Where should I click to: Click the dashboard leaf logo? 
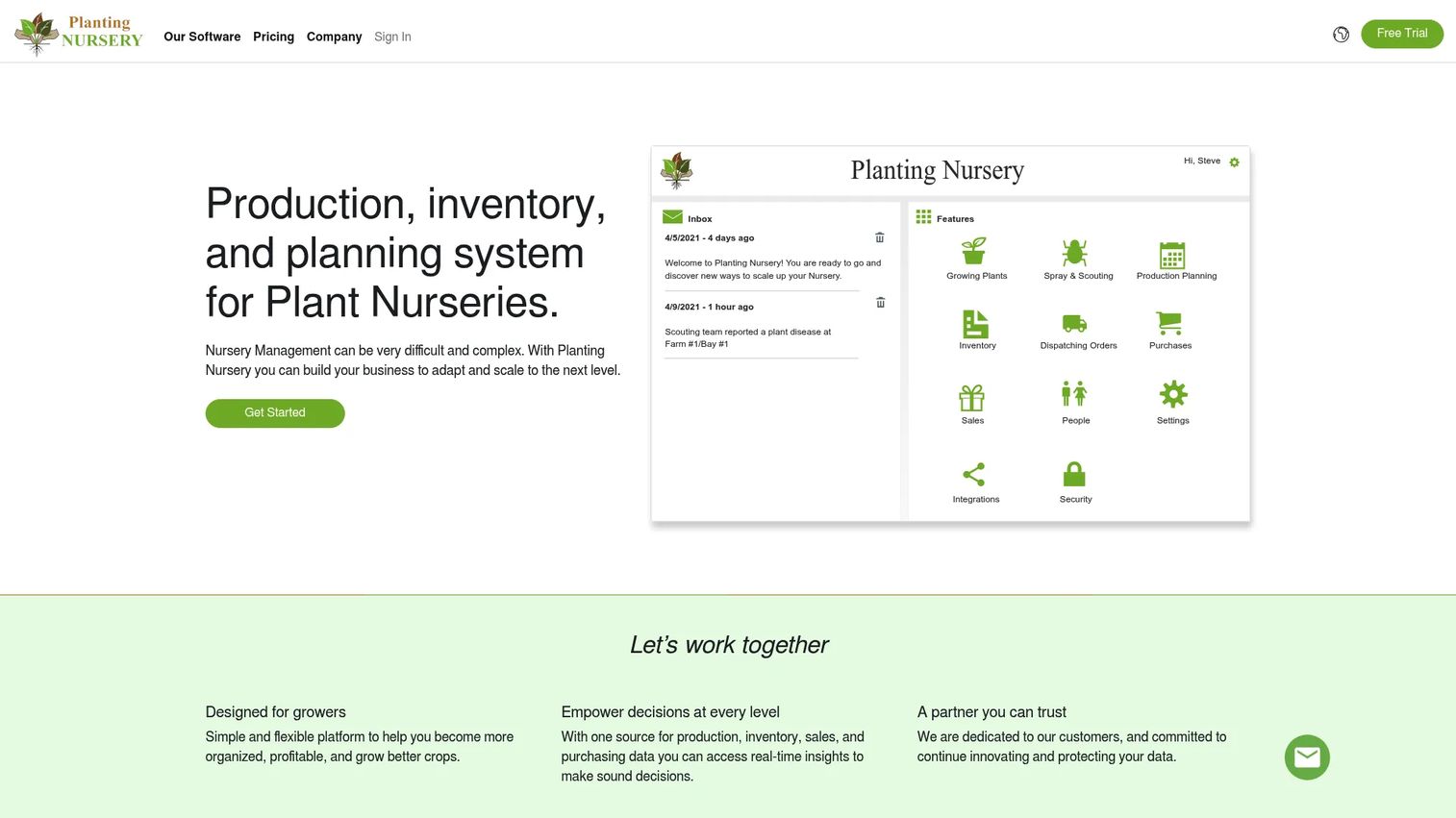(x=677, y=170)
